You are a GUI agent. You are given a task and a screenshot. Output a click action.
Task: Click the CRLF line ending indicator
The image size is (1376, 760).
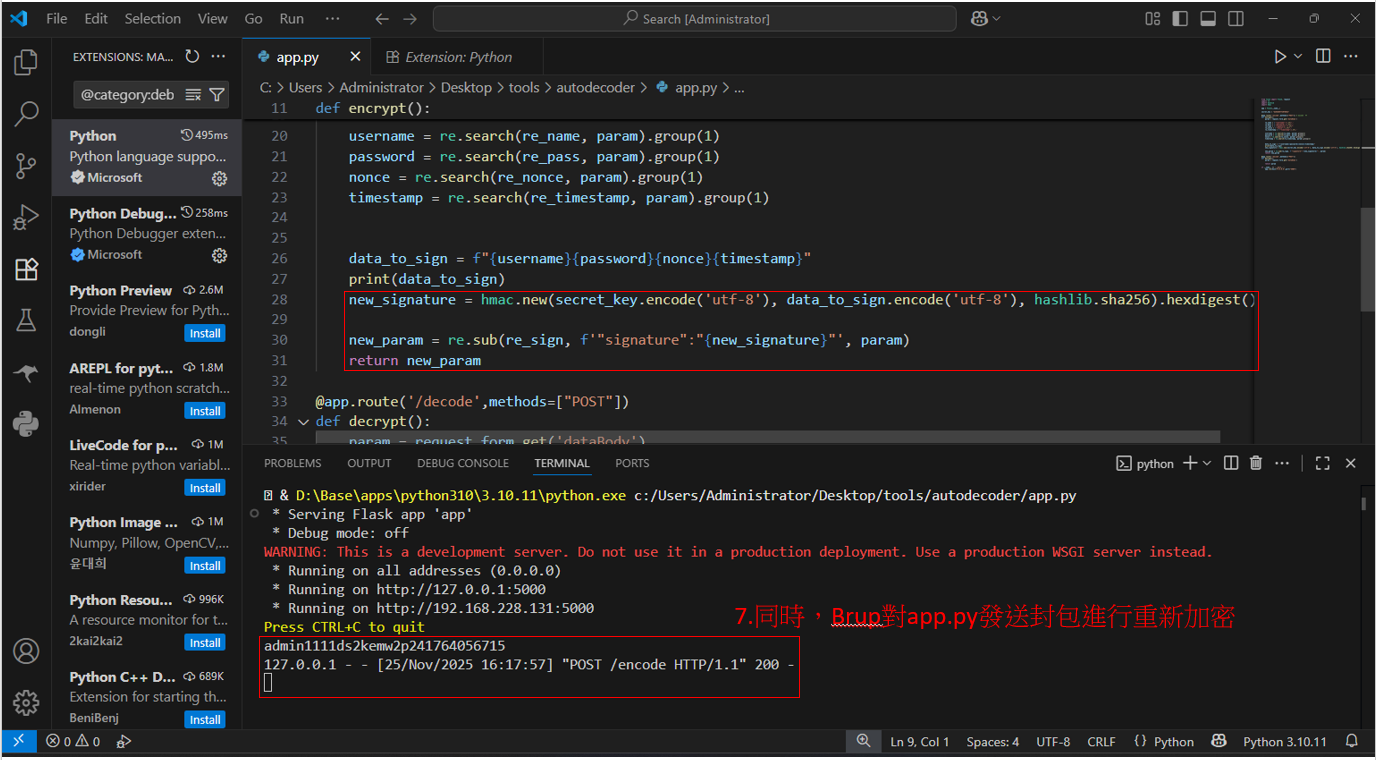pos(1101,741)
